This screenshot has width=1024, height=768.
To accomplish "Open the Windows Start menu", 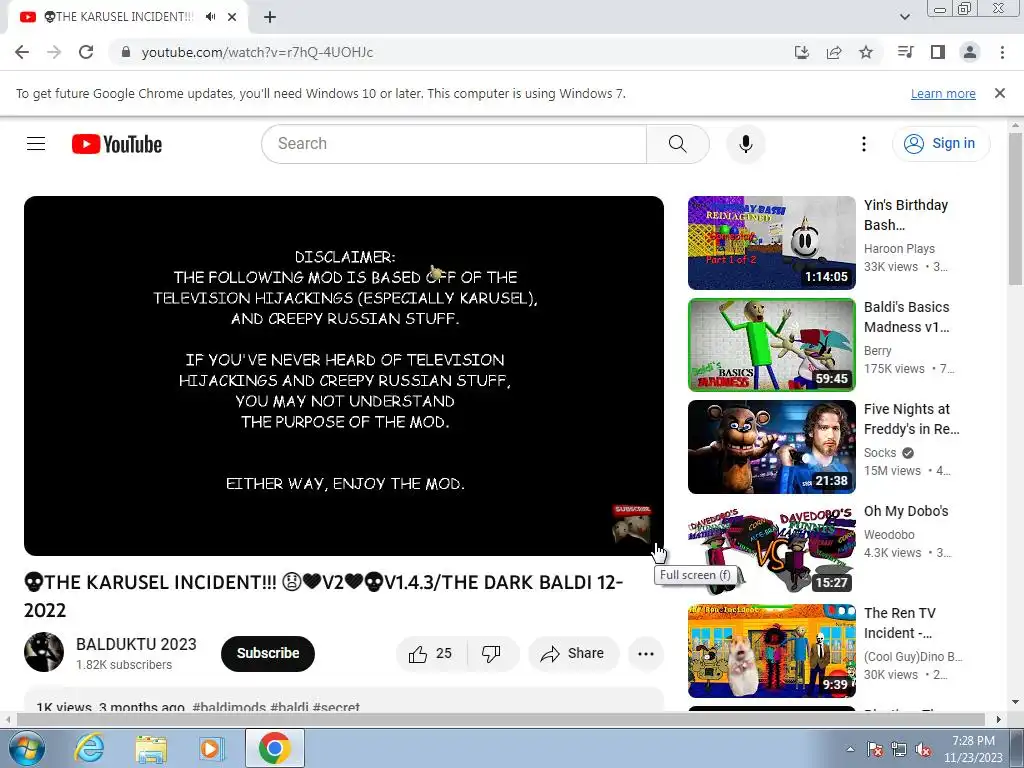I will coord(26,748).
